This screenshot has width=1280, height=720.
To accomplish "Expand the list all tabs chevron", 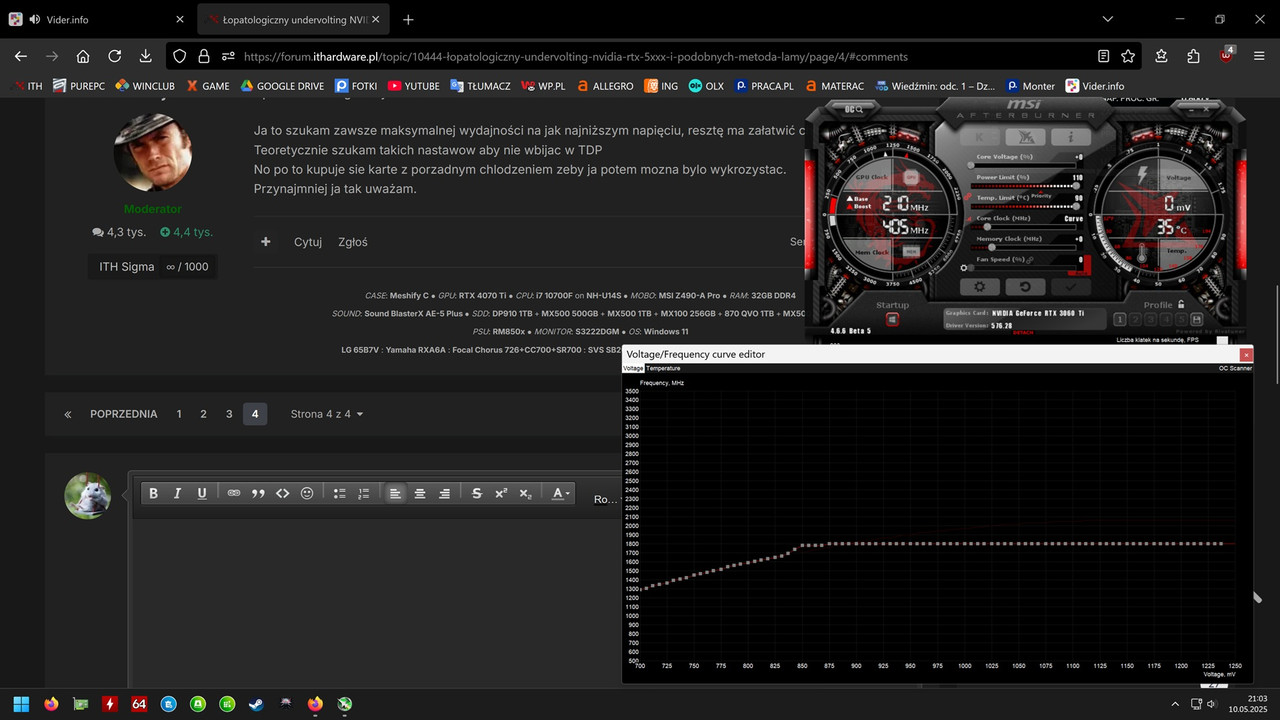I will [x=1108, y=19].
